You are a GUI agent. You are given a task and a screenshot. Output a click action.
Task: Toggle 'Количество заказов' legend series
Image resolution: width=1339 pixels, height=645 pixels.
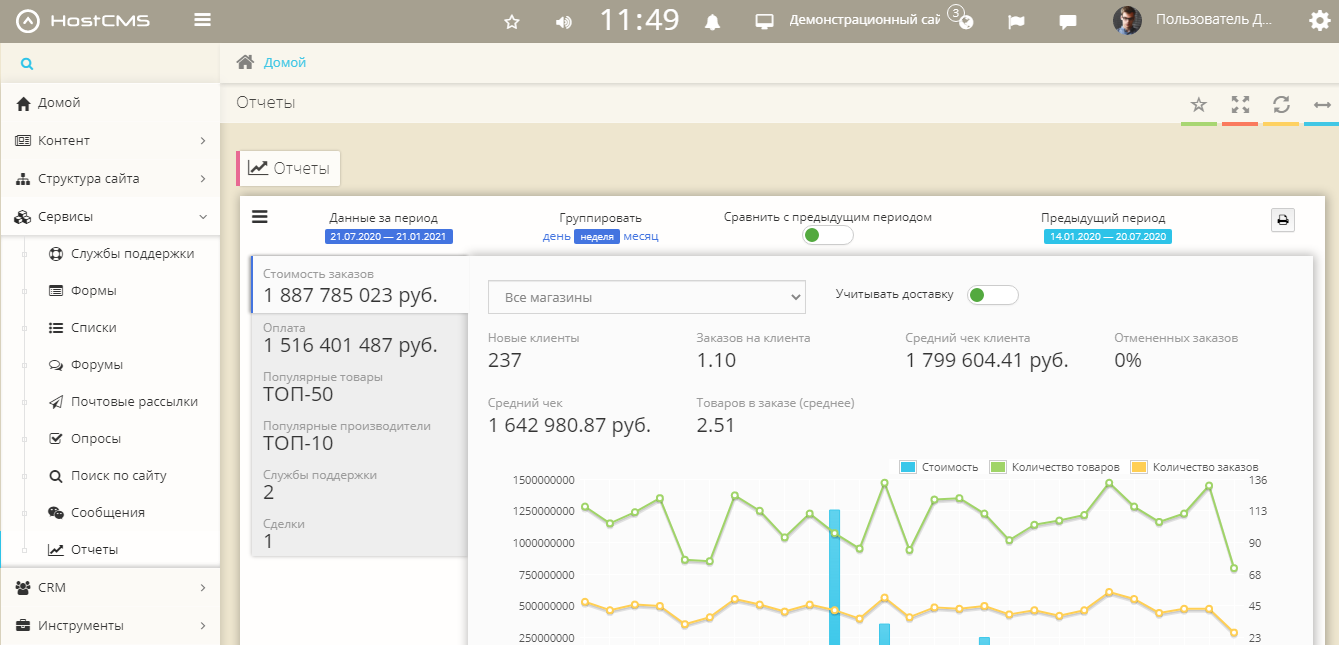point(1194,467)
